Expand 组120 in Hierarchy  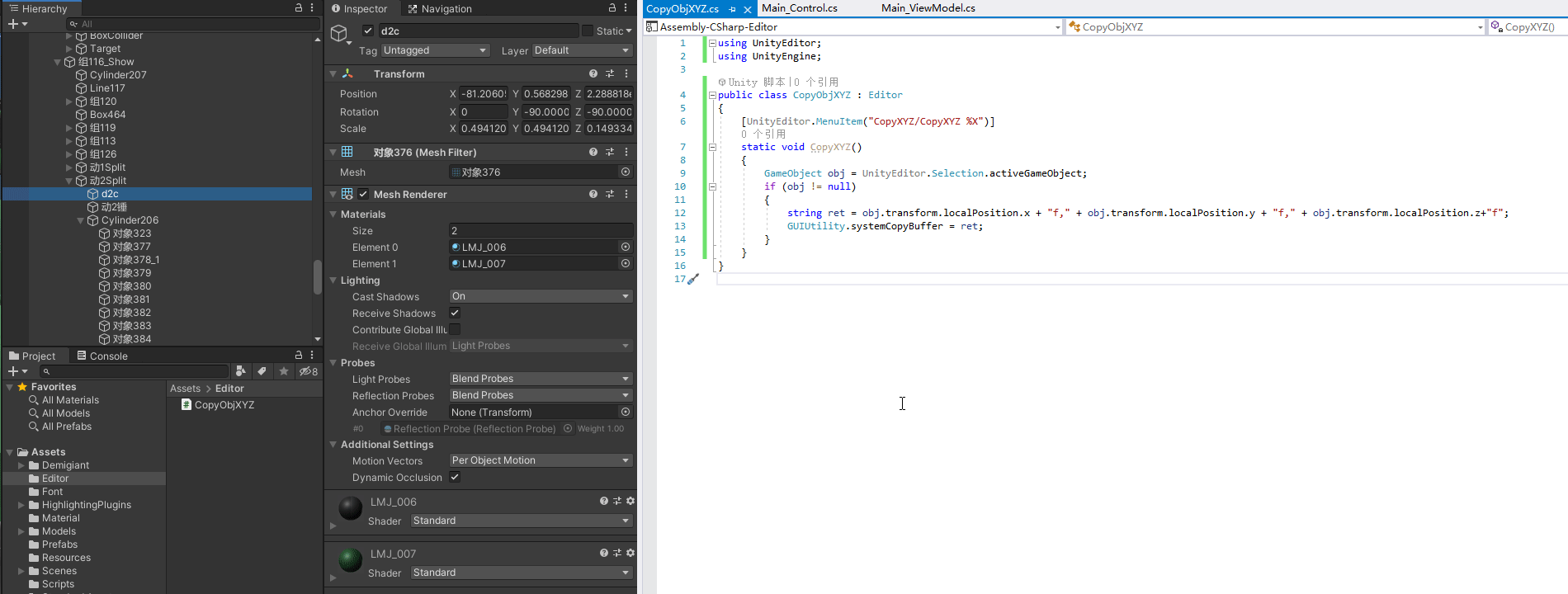pyautogui.click(x=69, y=101)
